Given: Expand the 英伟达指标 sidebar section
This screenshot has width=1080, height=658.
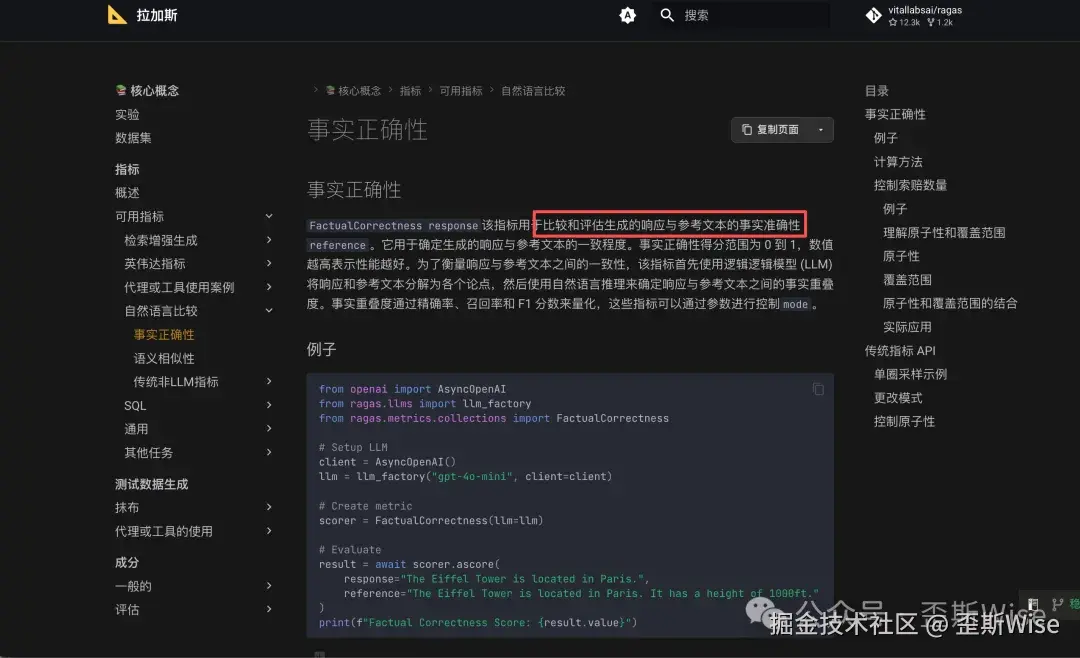Looking at the screenshot, I should tap(269, 263).
